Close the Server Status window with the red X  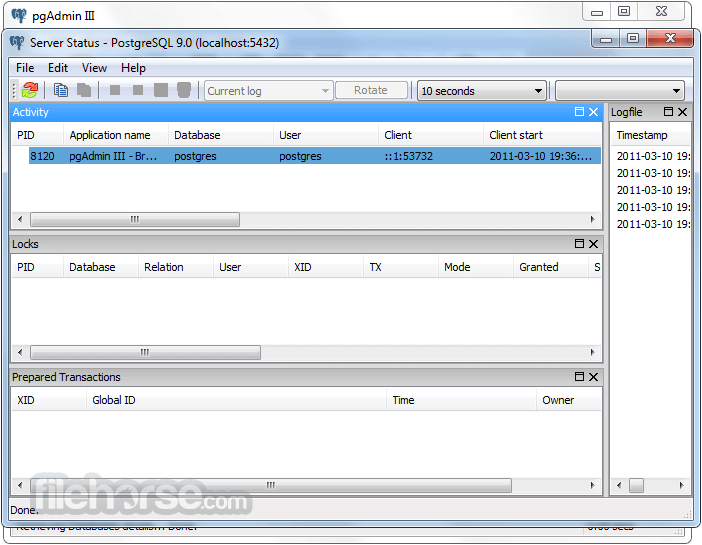[x=670, y=39]
